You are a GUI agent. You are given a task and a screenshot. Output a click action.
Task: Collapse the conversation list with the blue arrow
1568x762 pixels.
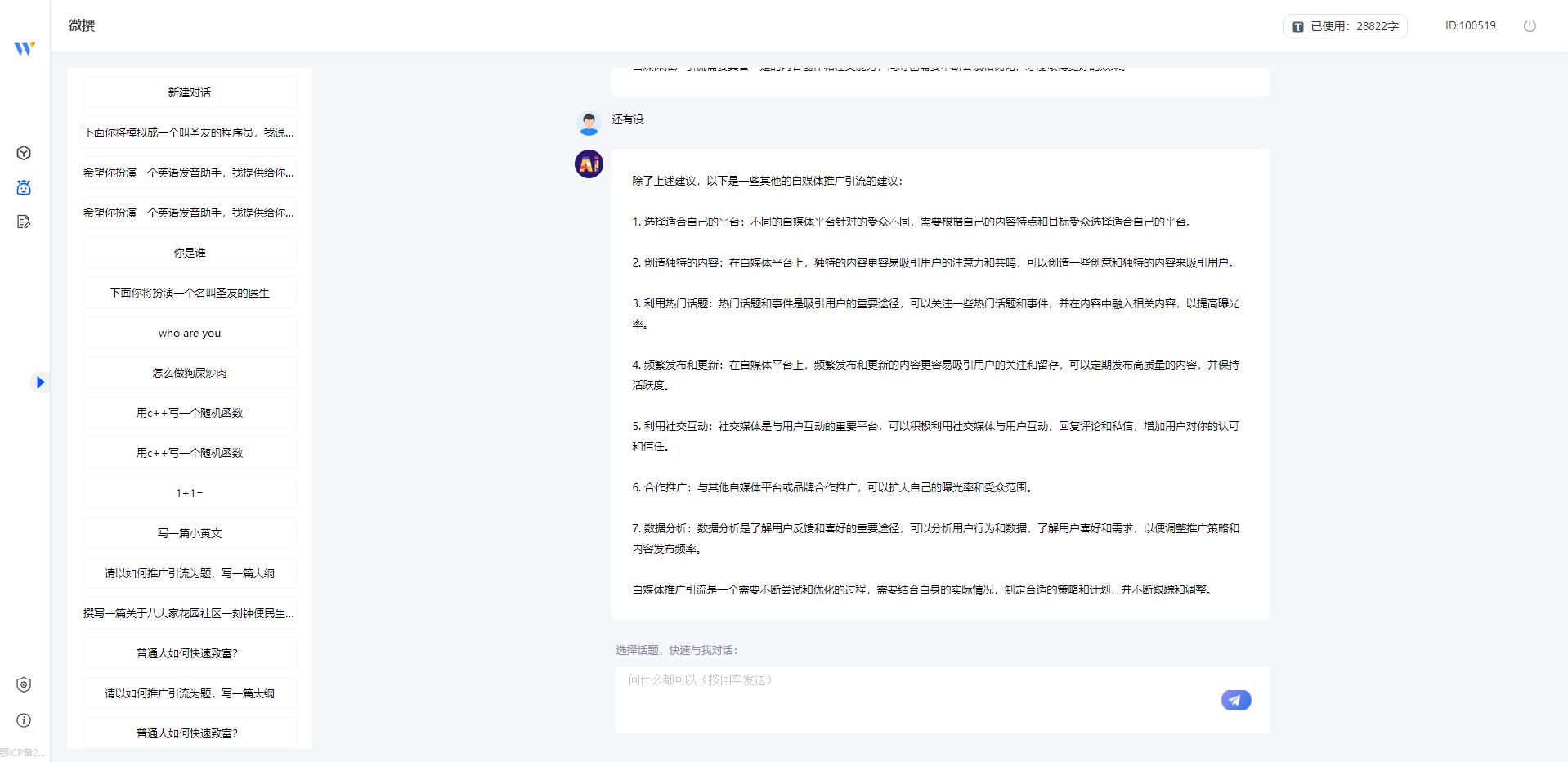coord(39,382)
